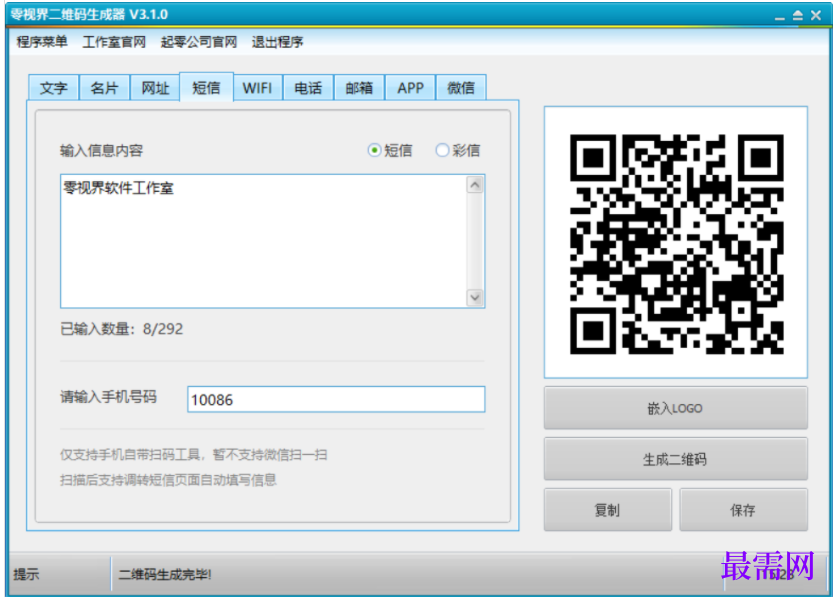Click the 输入信息内容 label
Viewport: 833px width, 597px height.
coord(101,151)
